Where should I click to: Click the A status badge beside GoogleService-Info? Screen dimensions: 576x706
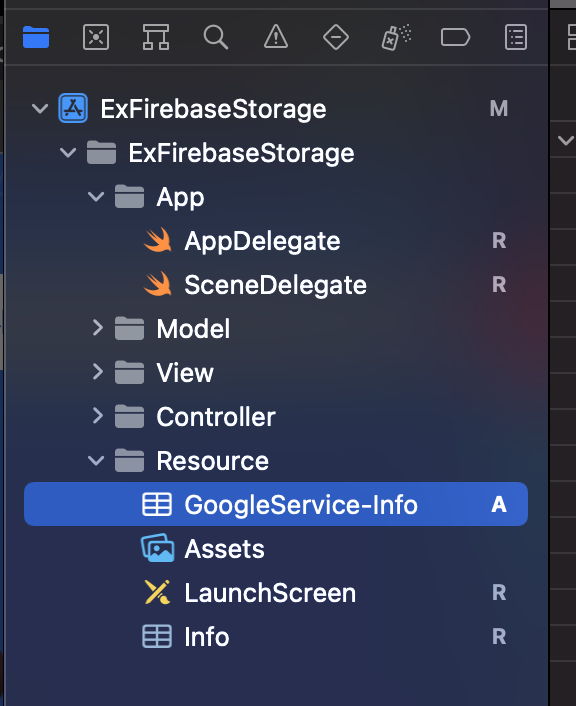(x=499, y=504)
